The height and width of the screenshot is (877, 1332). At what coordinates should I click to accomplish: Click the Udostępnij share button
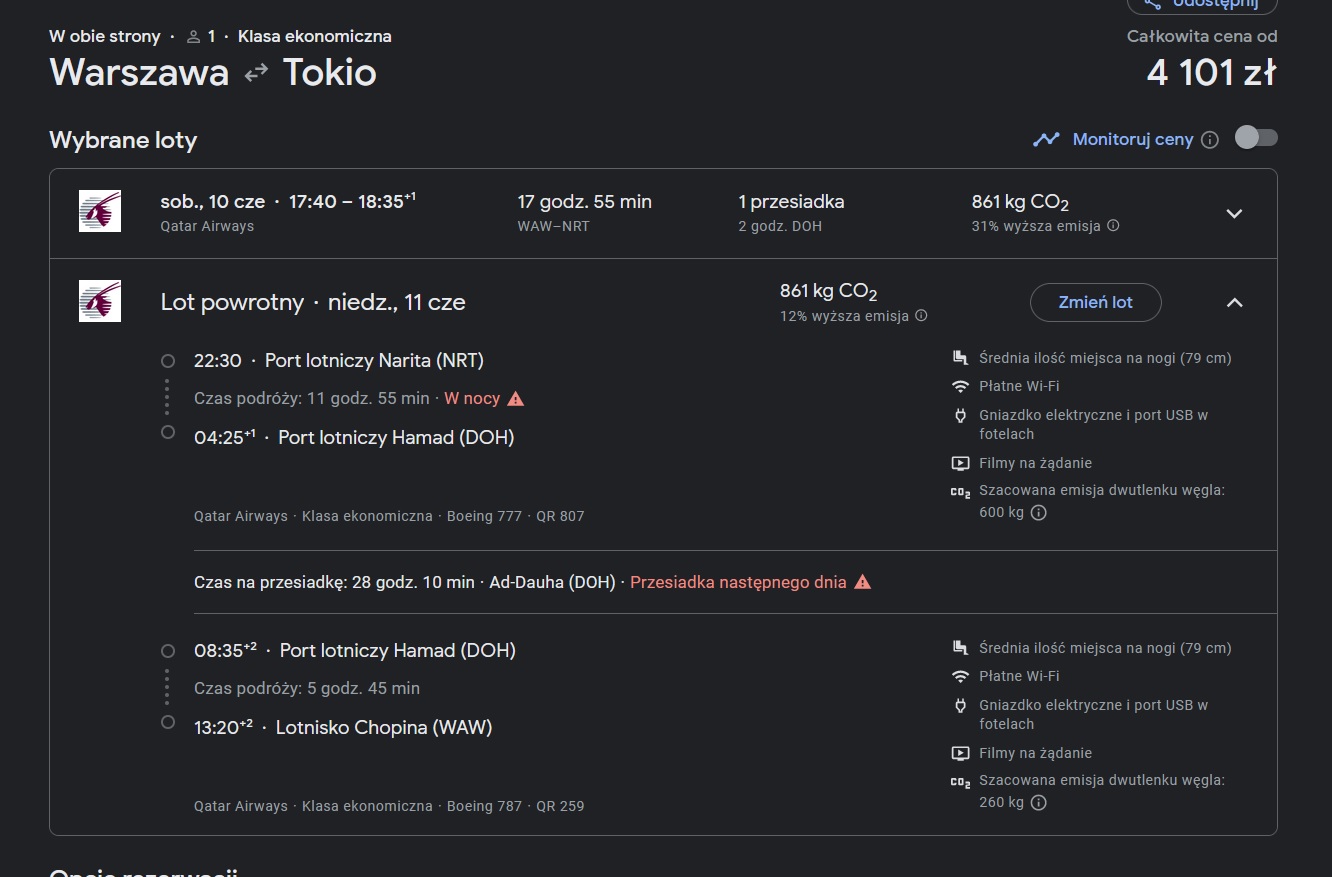1202,4
